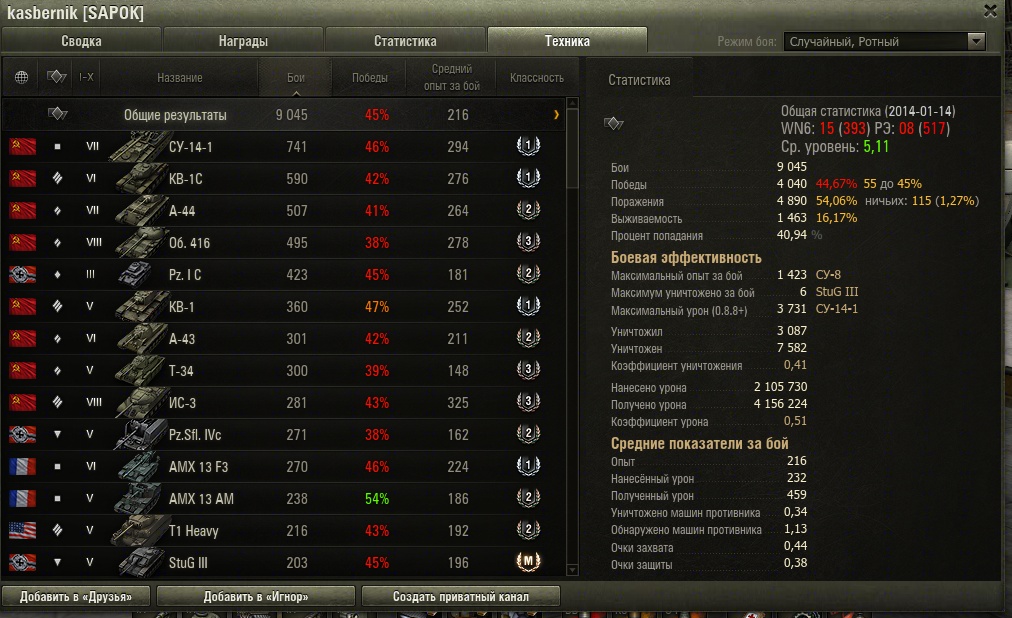This screenshot has width=1012, height=618.
Task: Click the USA flag on T1 Heavy row
Action: pos(23,530)
